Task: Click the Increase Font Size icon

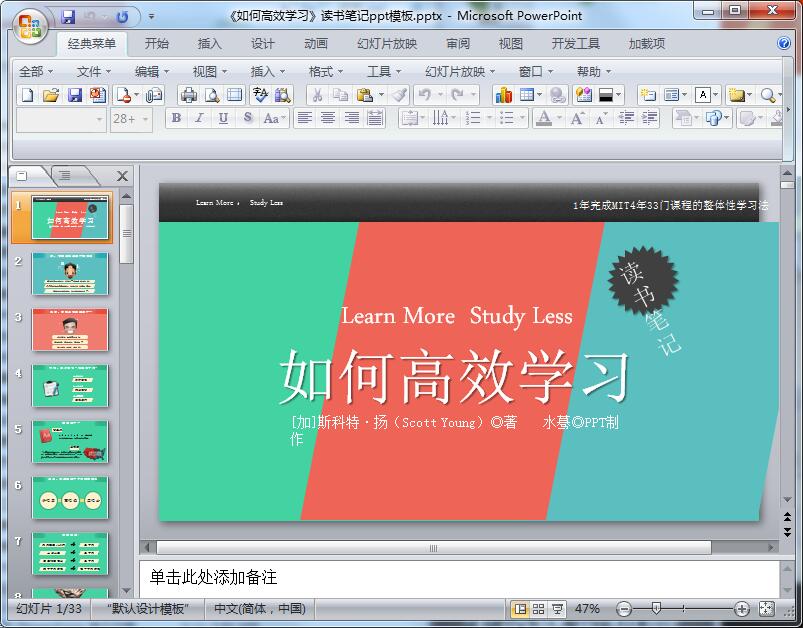Action: tap(577, 118)
